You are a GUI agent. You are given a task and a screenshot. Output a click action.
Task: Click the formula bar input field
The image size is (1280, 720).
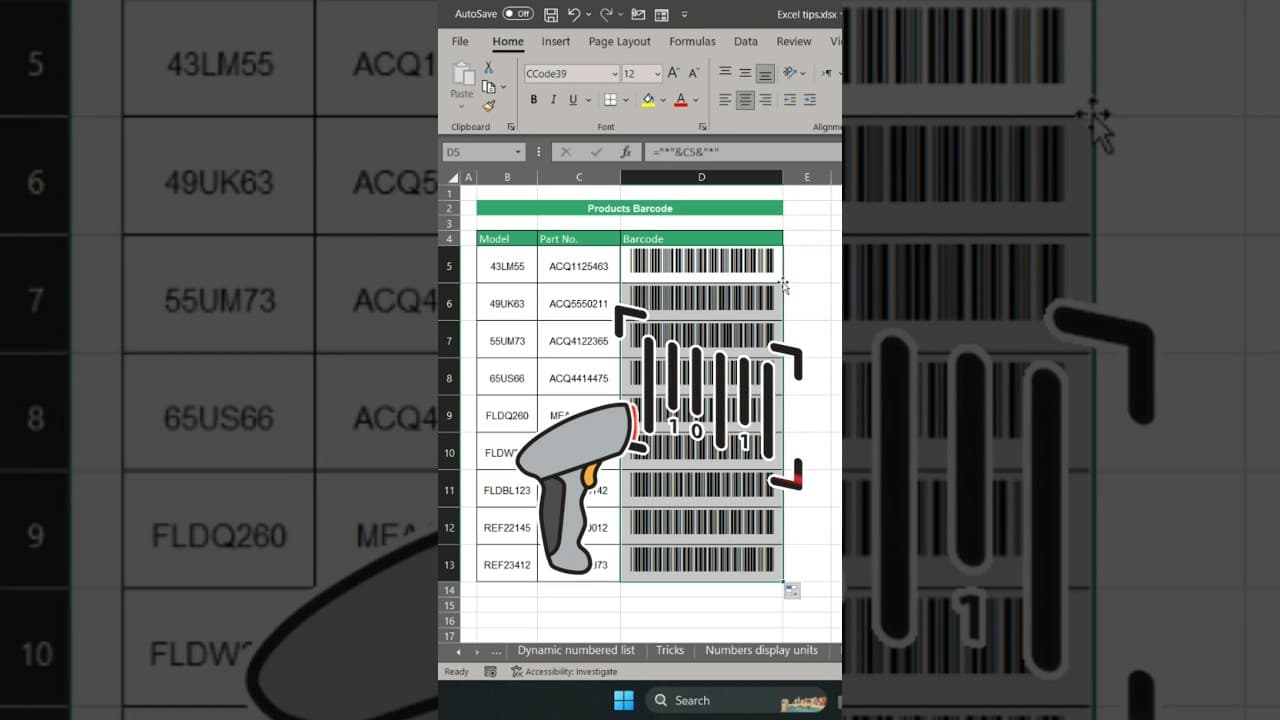[745, 152]
